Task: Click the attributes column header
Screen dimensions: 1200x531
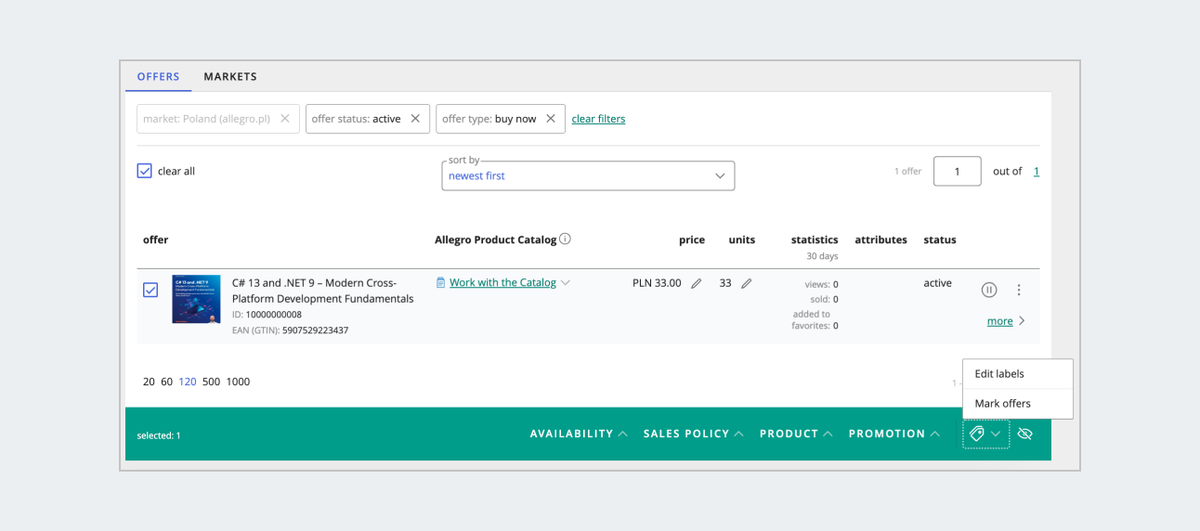Action: 881,240
